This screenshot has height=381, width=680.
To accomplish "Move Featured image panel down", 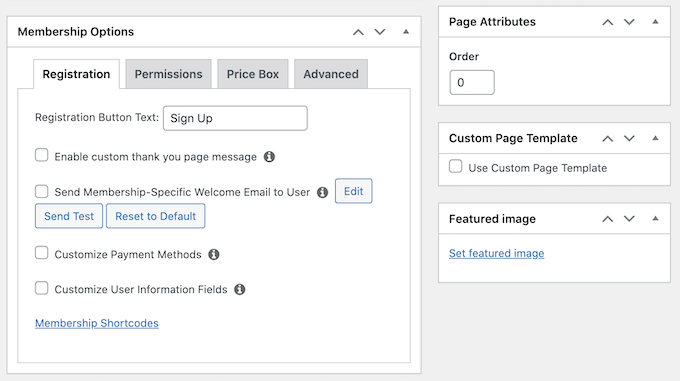I will click(x=629, y=219).
